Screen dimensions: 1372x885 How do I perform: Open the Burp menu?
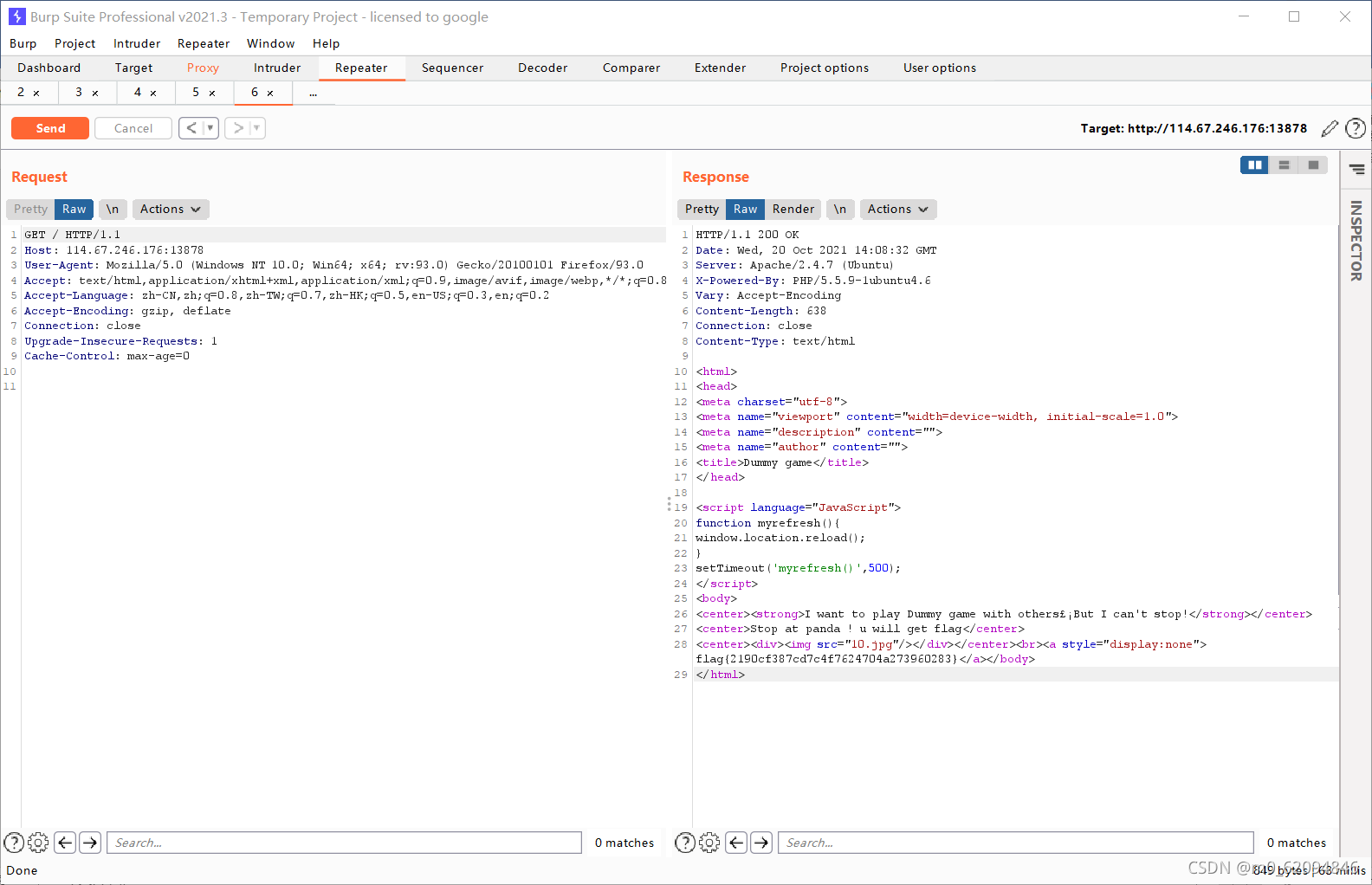[x=23, y=43]
